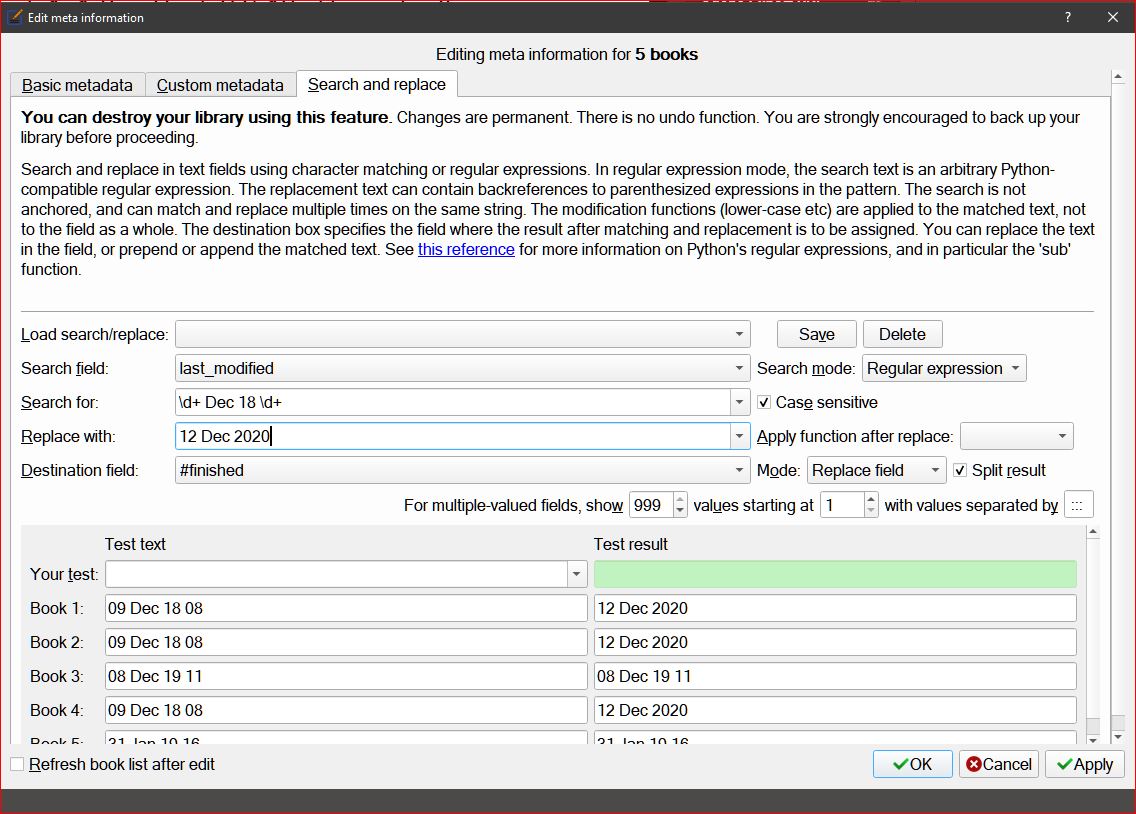The image size is (1136, 814).
Task: Click the values separated by field
Action: pos(1078,505)
